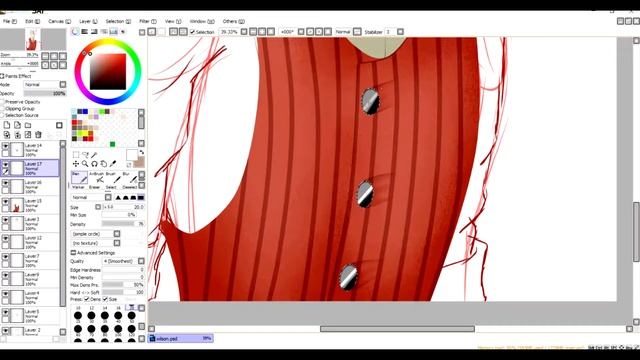The height and width of the screenshot is (360, 640).
Task: Show the scratchpad panel icon
Action: point(123,32)
